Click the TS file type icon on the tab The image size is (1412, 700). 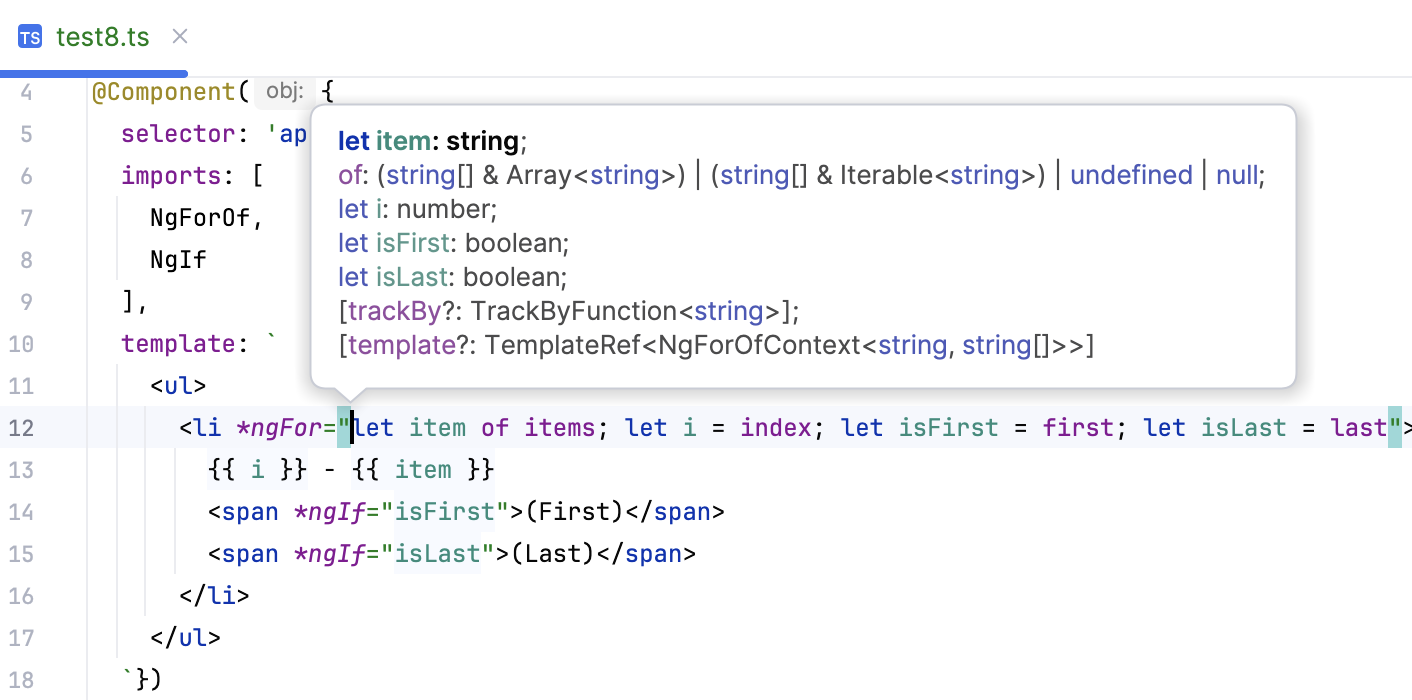click(29, 36)
